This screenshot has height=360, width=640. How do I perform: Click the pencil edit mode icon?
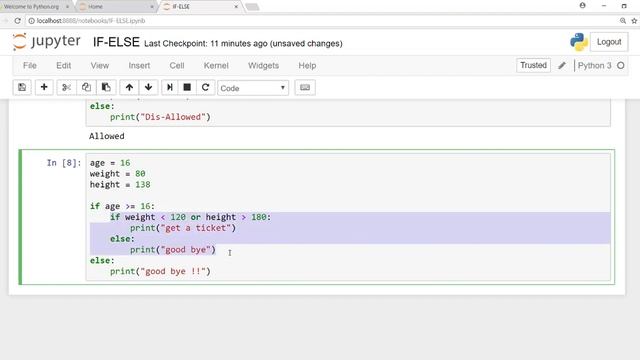pos(562,65)
